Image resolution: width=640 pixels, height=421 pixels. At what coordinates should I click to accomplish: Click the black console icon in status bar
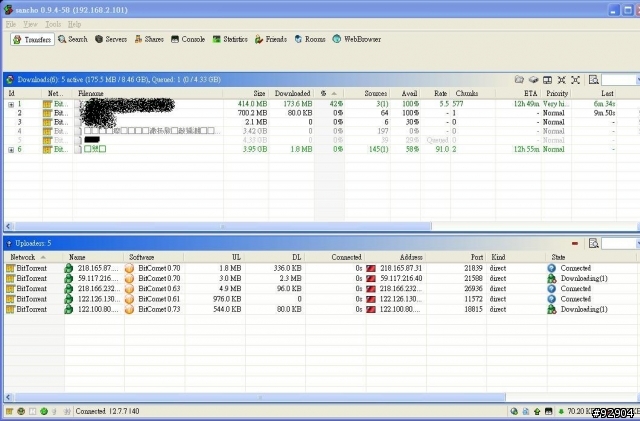tap(549, 411)
